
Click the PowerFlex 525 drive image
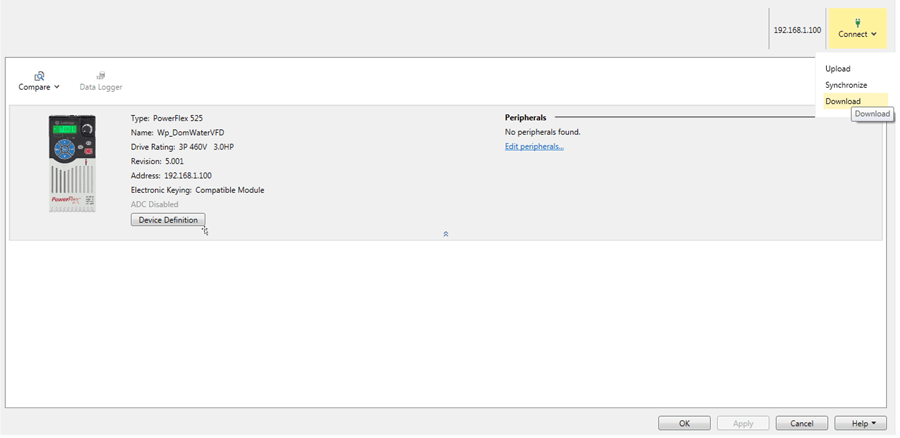tap(72, 164)
